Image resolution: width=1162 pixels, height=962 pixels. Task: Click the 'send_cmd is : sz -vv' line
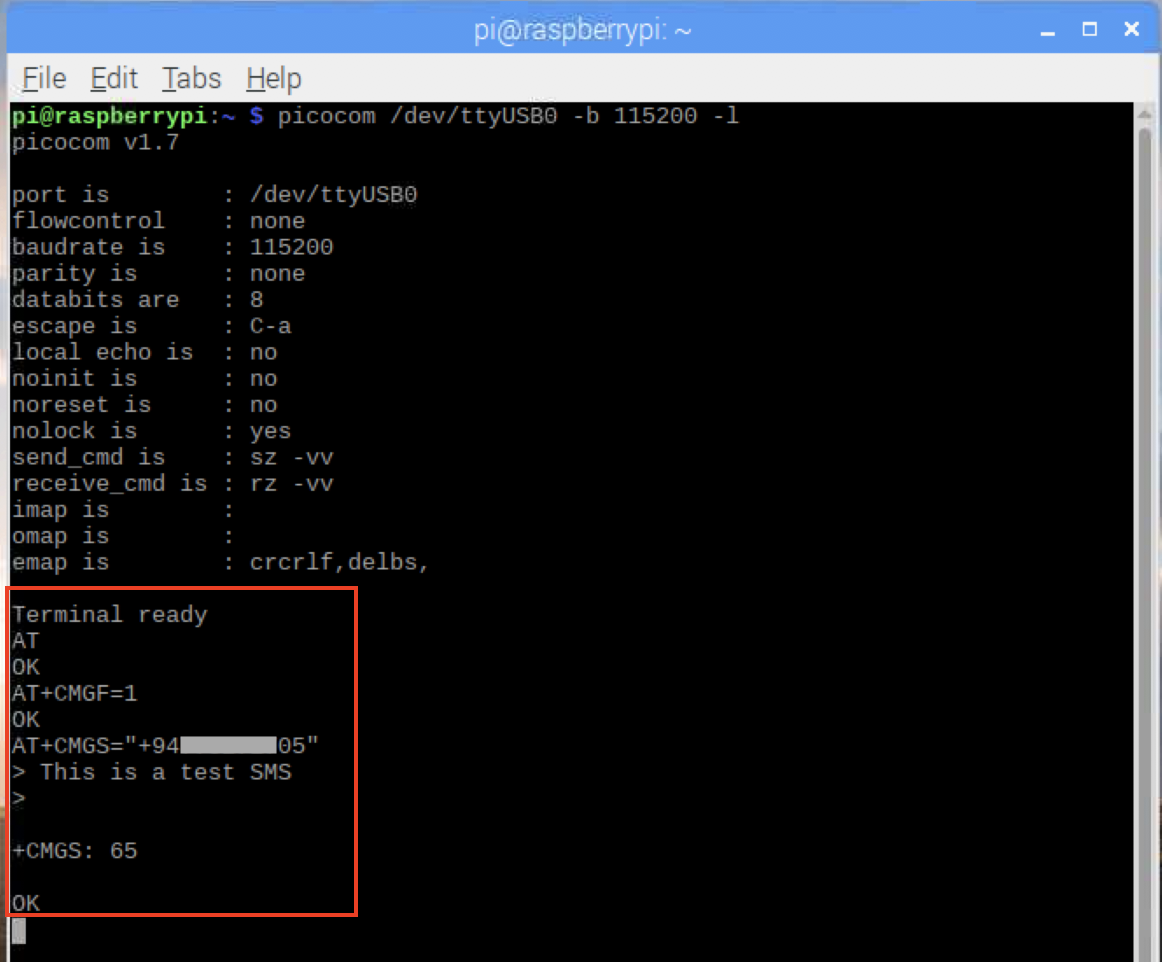pyautogui.click(x=173, y=457)
